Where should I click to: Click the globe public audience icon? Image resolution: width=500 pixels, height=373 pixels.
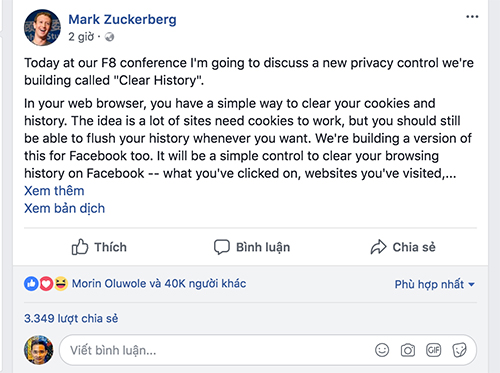(109, 37)
